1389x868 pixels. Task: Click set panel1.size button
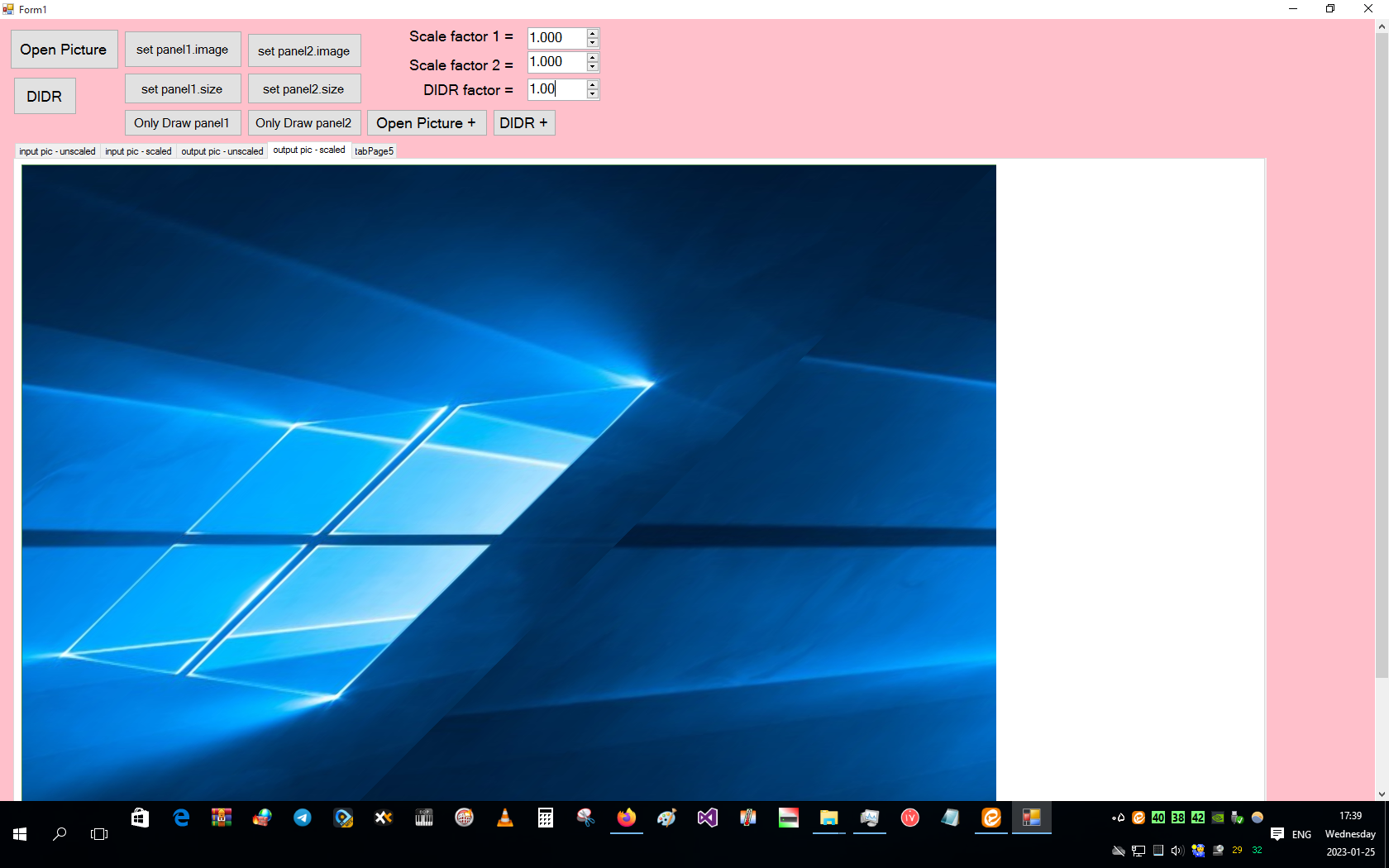(x=183, y=89)
